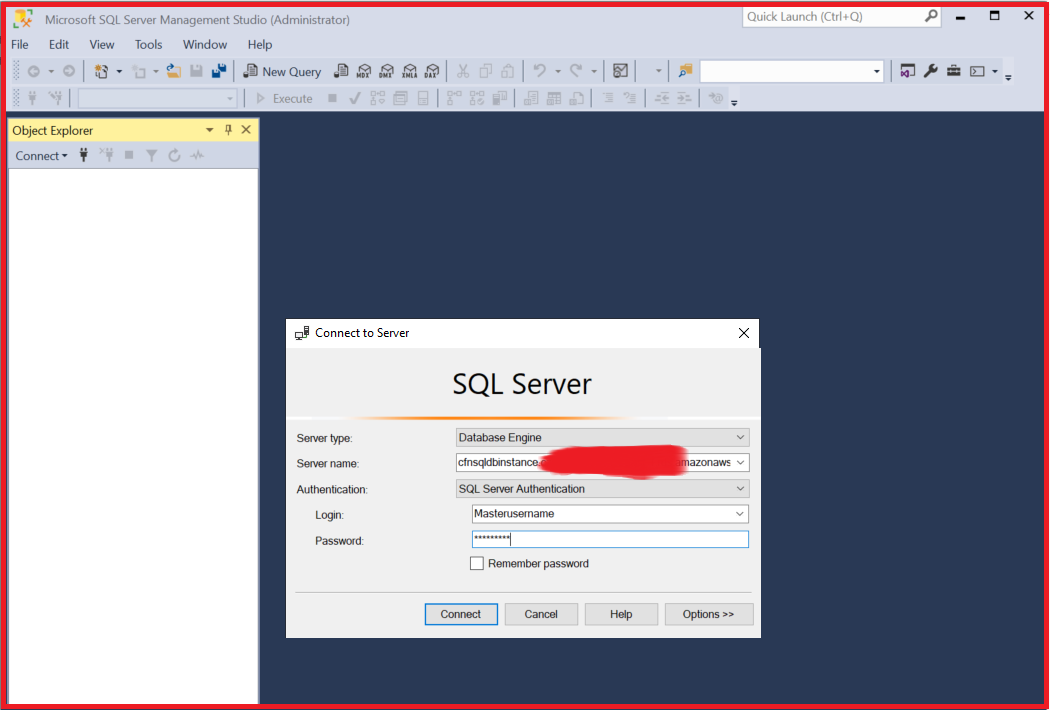The height and width of the screenshot is (710, 1050).
Task: Click the Help button in the dialog
Action: click(621, 614)
